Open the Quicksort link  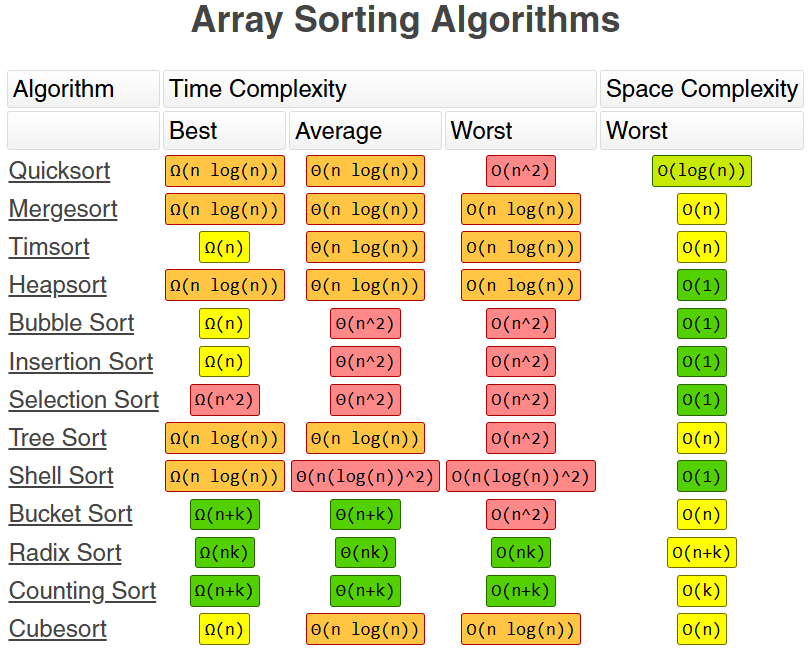tap(59, 171)
